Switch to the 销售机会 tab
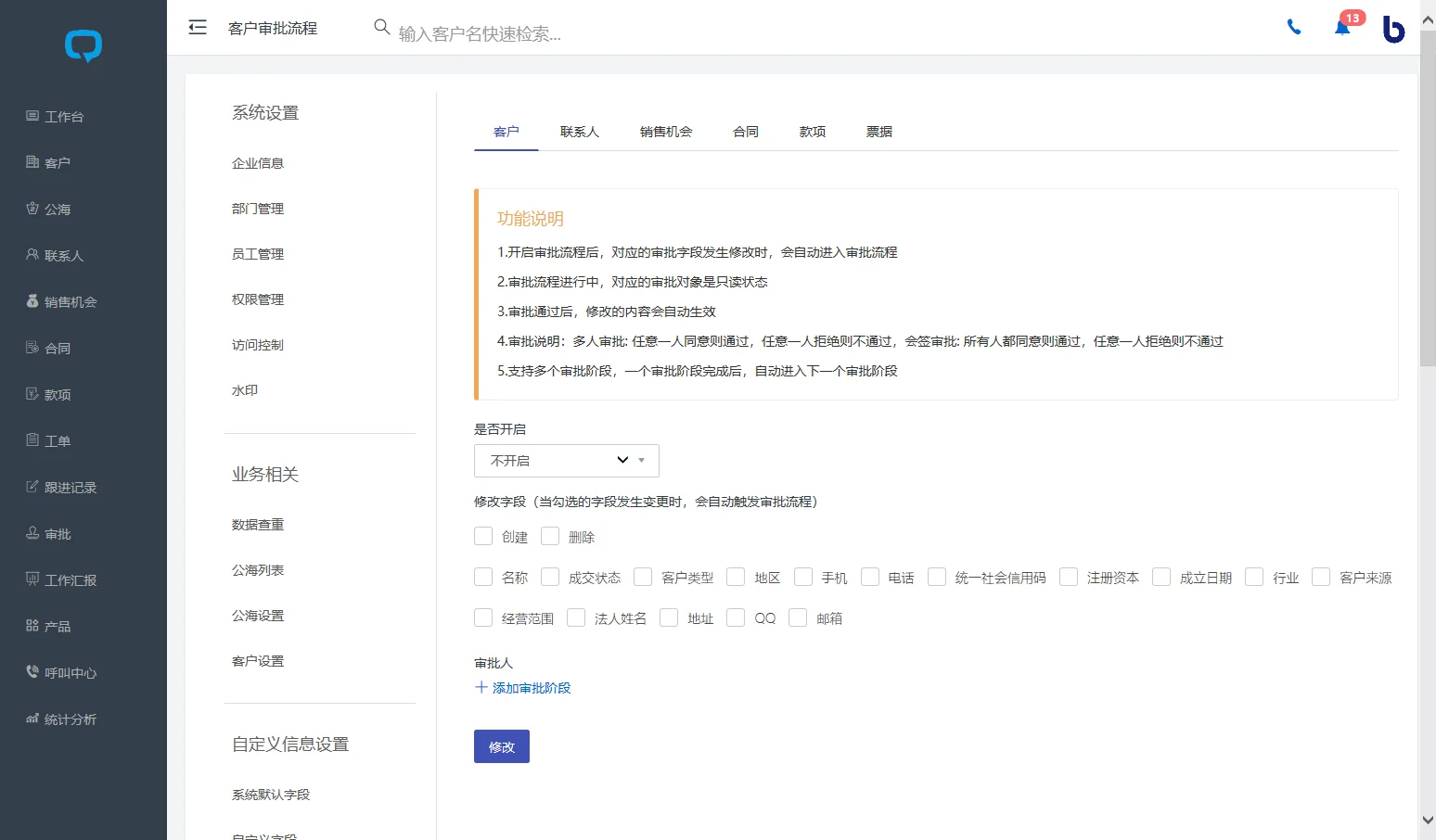The height and width of the screenshot is (840, 1436). point(666,132)
